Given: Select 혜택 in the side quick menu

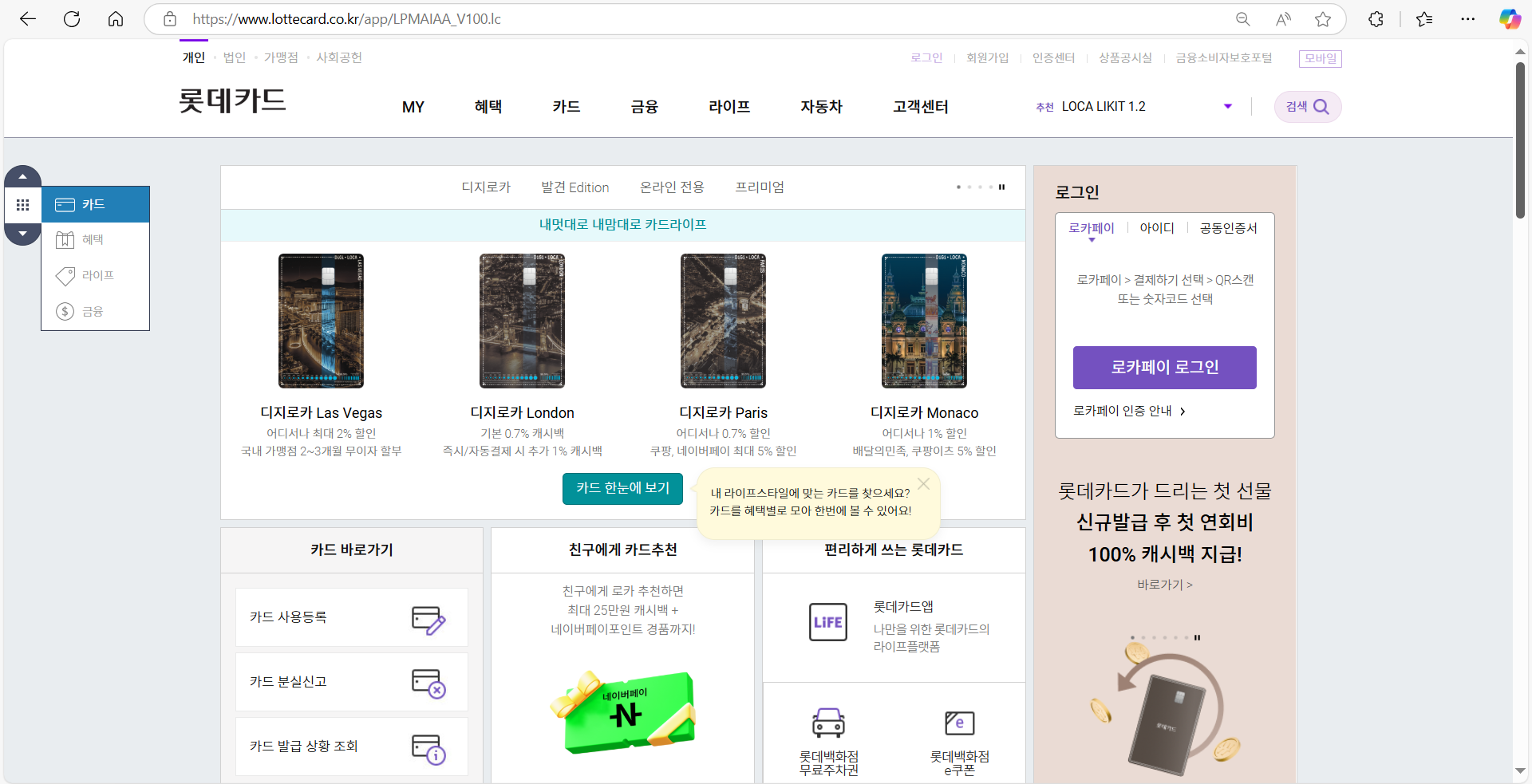Looking at the screenshot, I should (x=96, y=239).
